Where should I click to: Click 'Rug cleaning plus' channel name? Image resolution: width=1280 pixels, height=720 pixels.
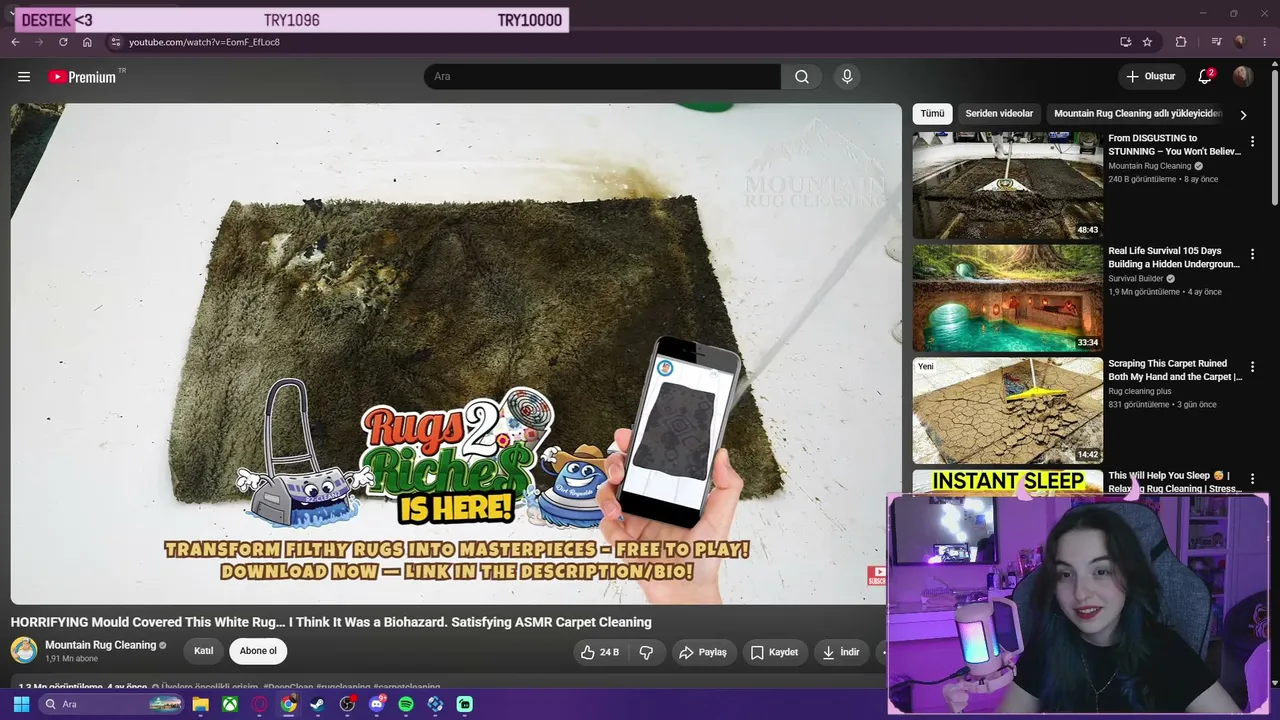1139,391
